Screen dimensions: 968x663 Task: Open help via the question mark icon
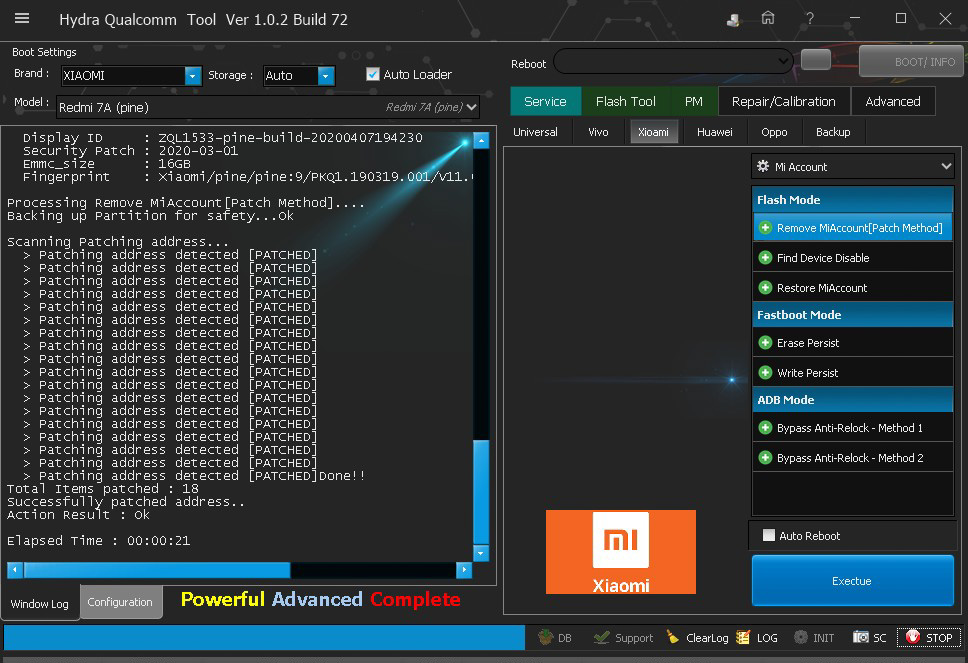[810, 19]
